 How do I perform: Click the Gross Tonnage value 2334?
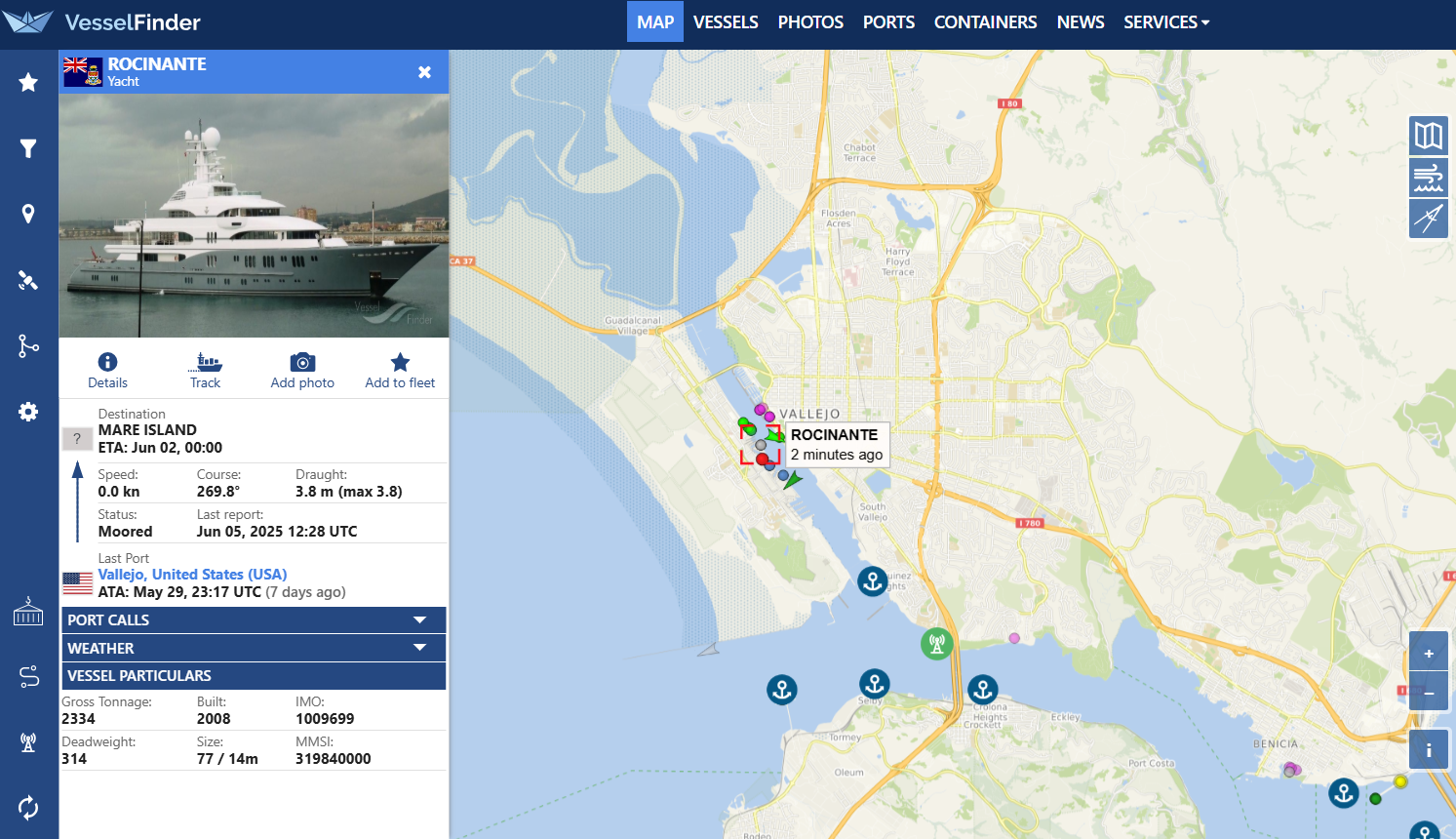[x=78, y=719]
